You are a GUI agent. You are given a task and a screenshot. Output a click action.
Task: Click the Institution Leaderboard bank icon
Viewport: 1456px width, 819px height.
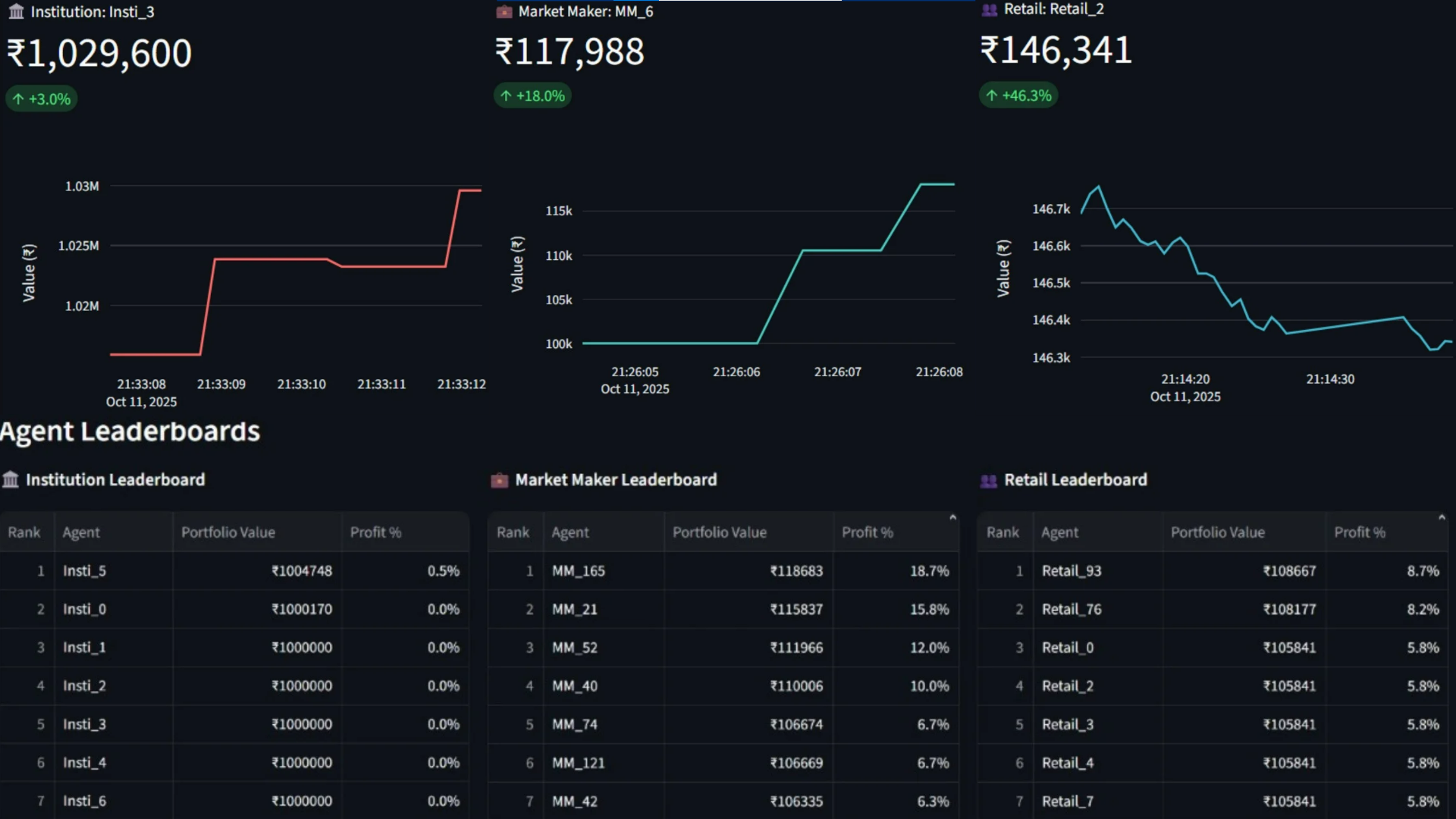point(11,480)
